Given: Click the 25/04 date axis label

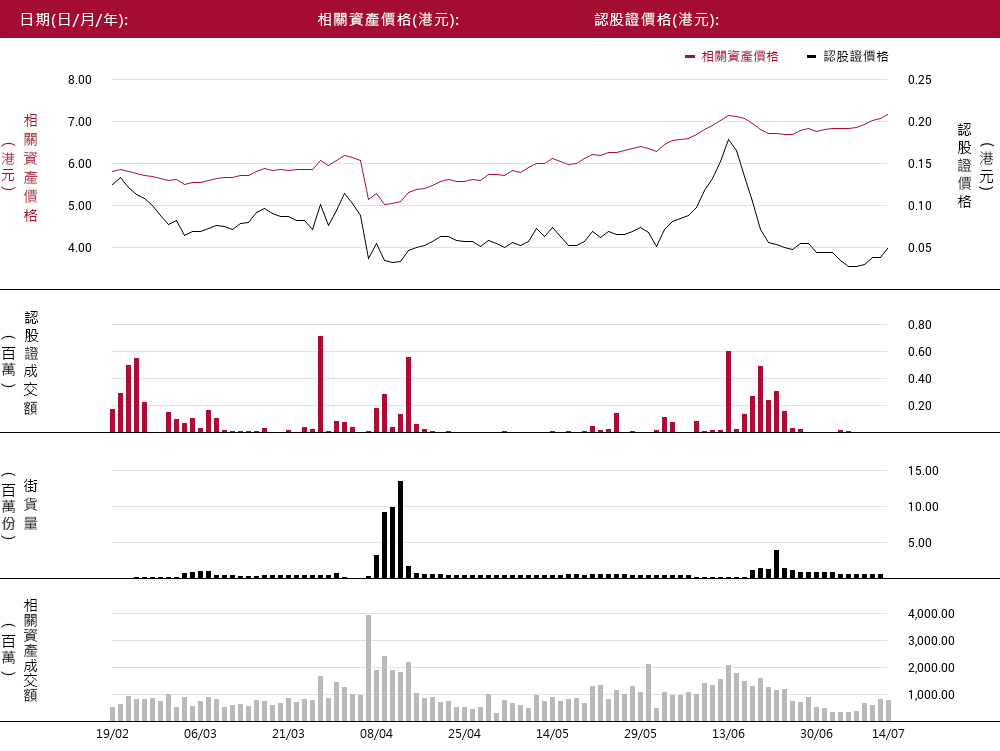Looking at the screenshot, I should [464, 734].
